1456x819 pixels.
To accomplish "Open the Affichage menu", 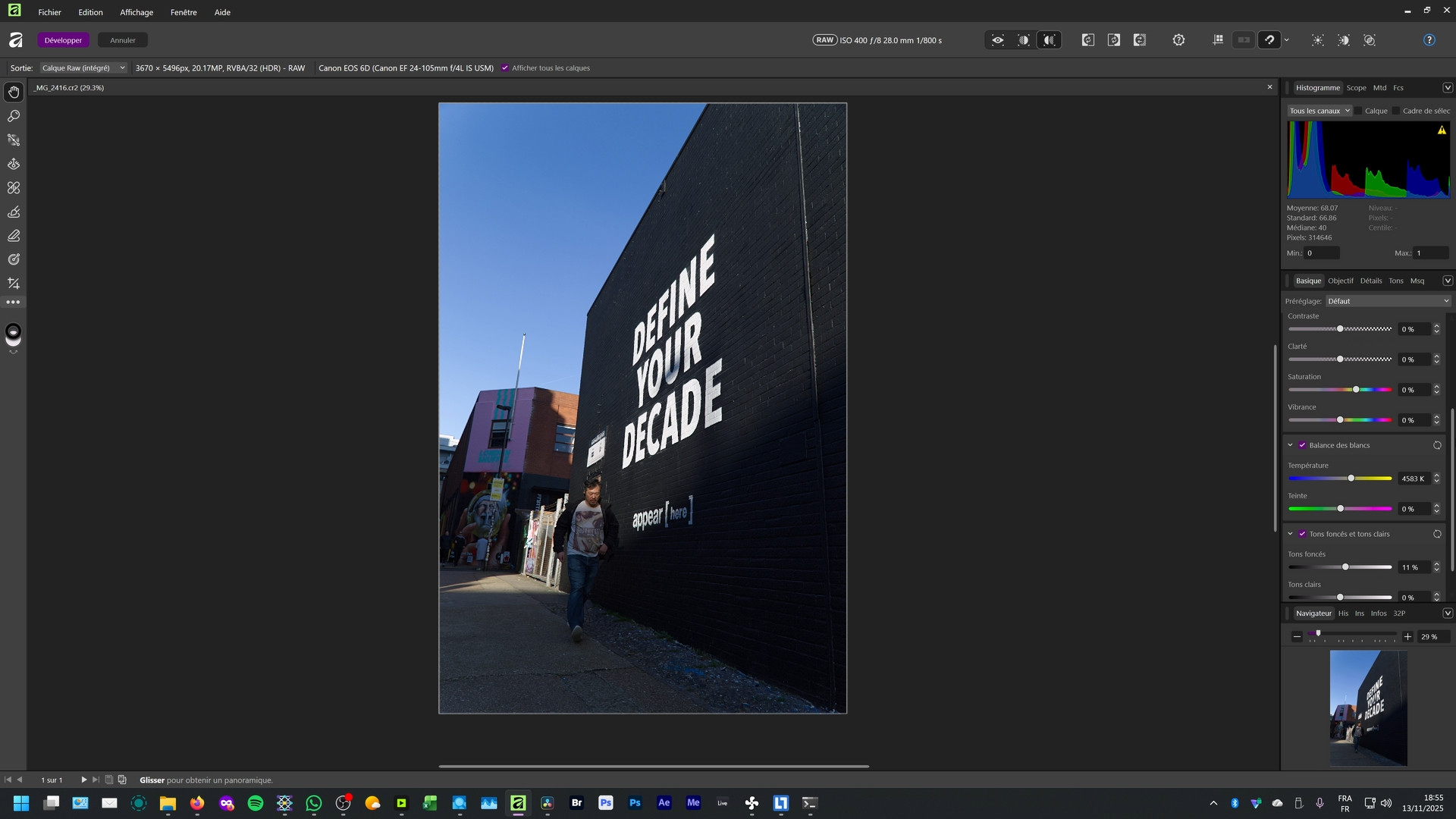I will tap(136, 12).
